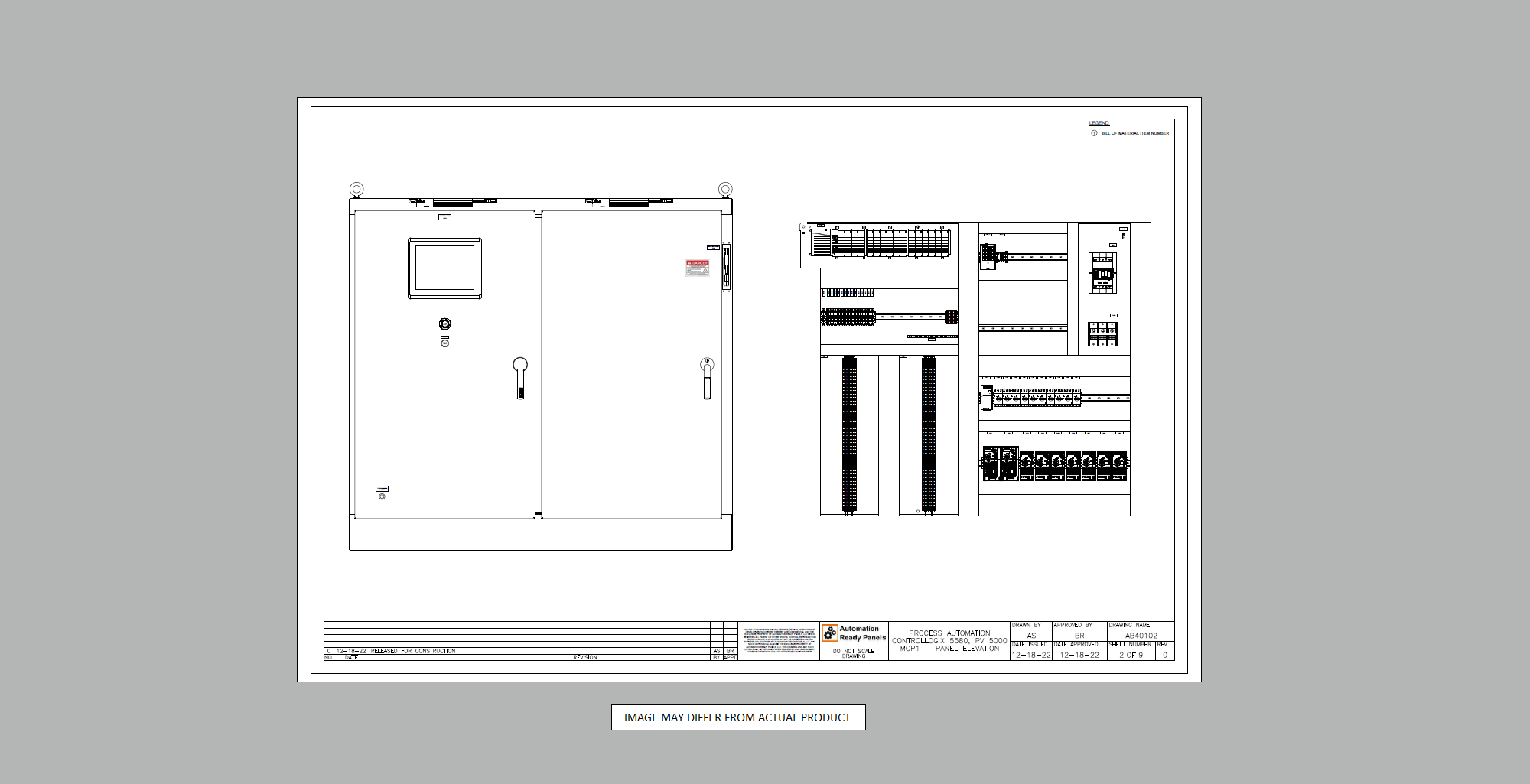
Task: Click the Automation Ready Panels gear logo
Action: click(x=830, y=633)
